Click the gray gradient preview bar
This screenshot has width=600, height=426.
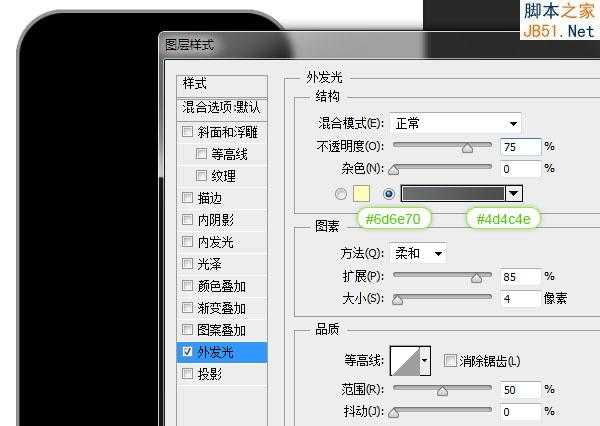pyautogui.click(x=452, y=193)
